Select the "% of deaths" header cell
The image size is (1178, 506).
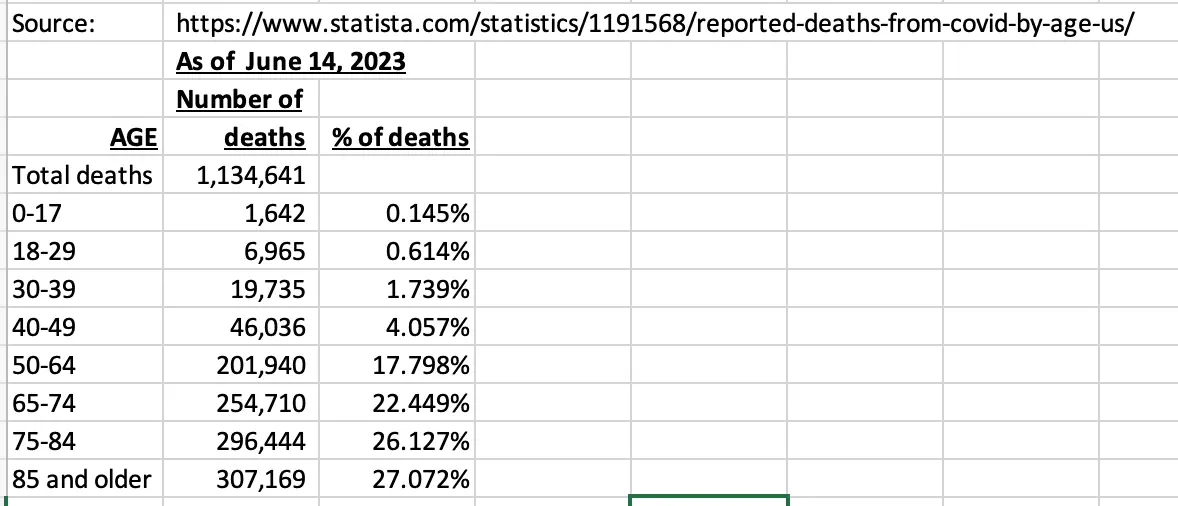tap(400, 137)
